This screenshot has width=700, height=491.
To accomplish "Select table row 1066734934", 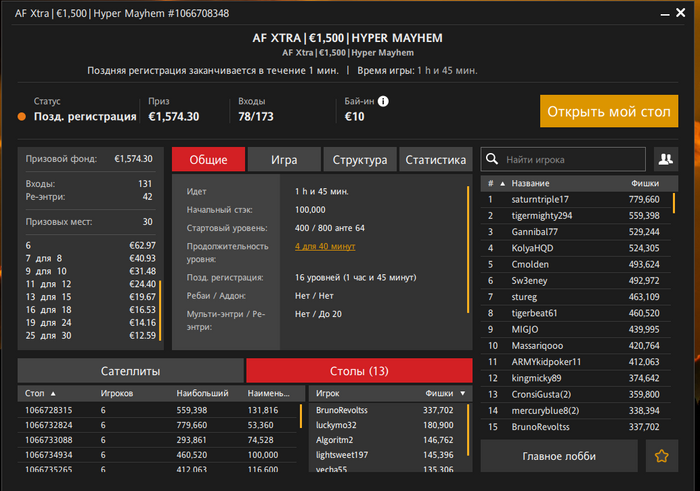I will 157,455.
